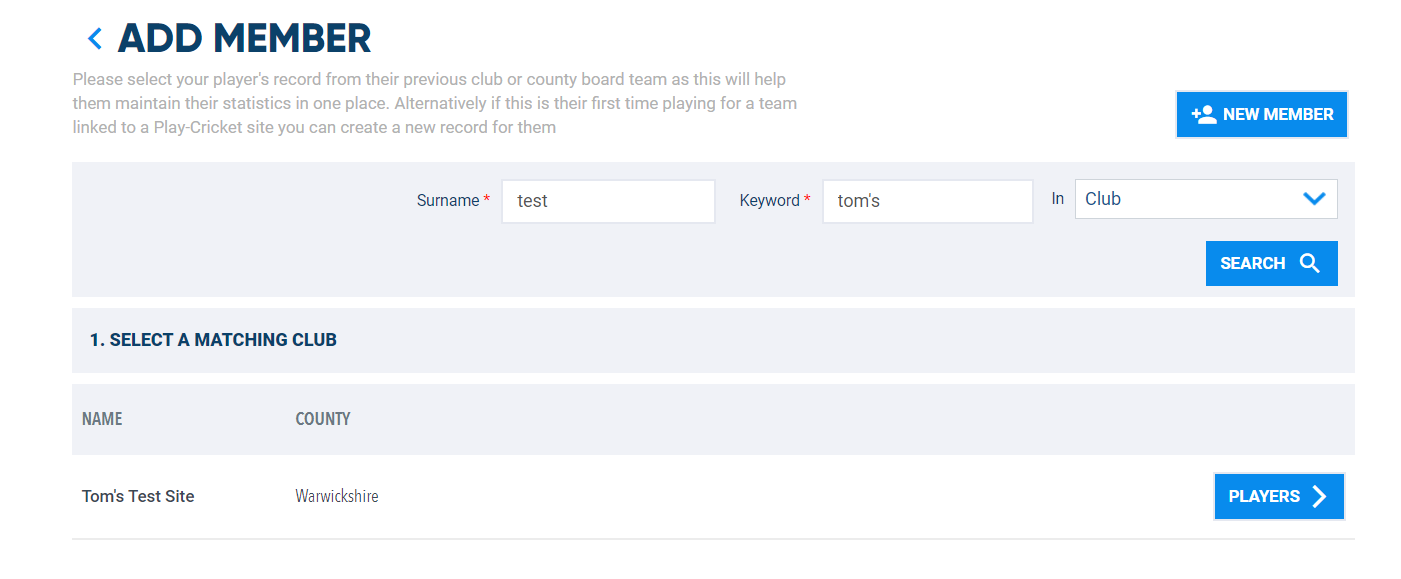This screenshot has height=579, width=1401.
Task: Focus the Keyword input field
Action: coord(928,201)
